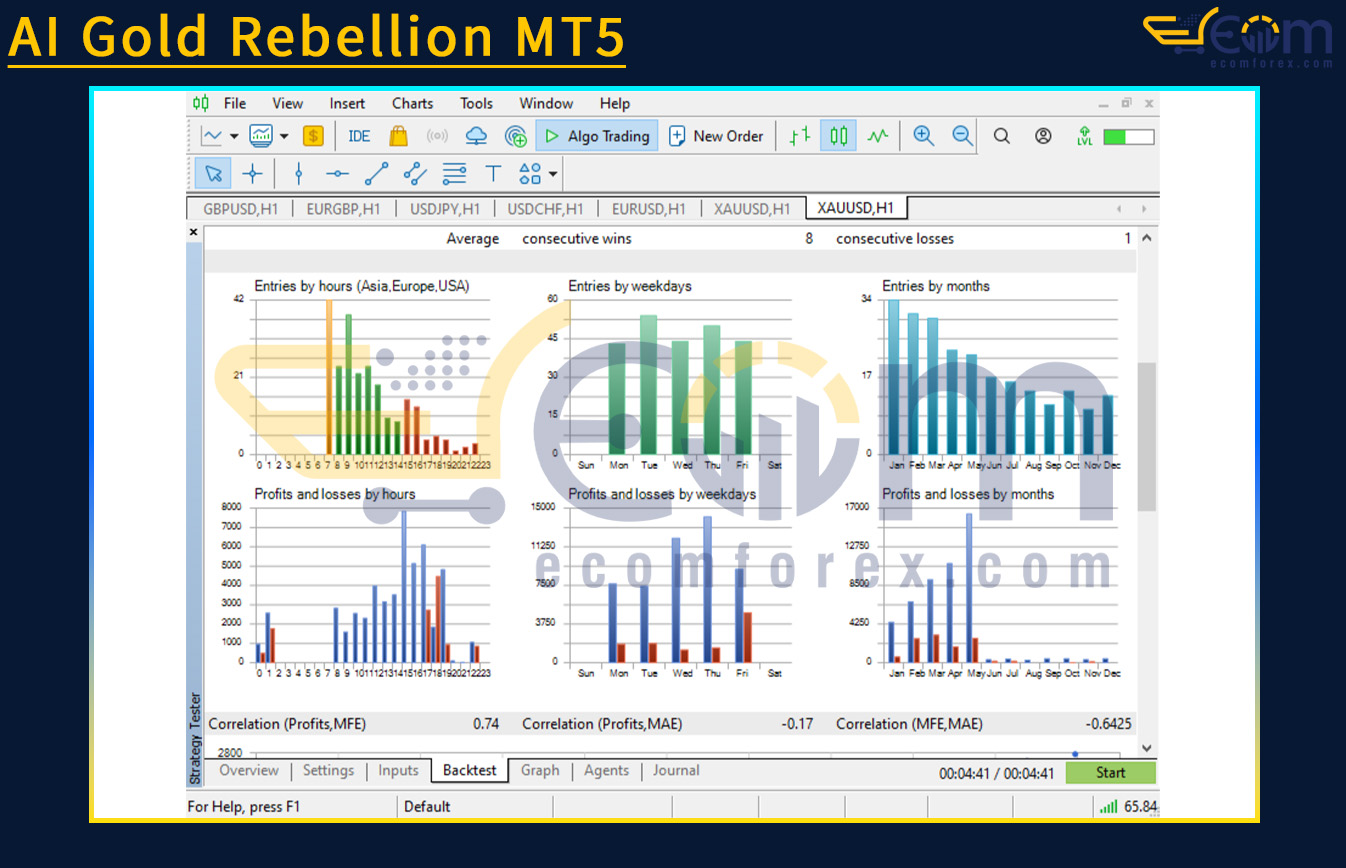Click the green connection level bar
The width and height of the screenshot is (1346, 868).
(x=1129, y=137)
